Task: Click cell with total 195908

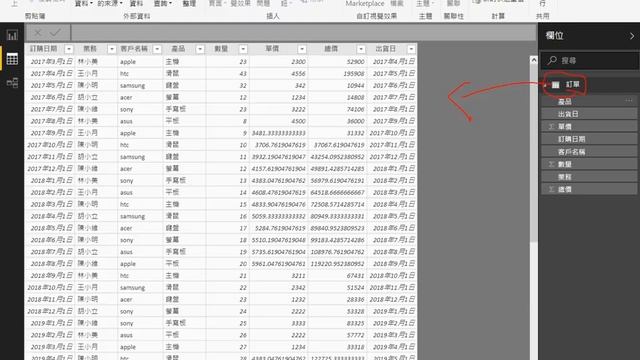Action: 338,73
